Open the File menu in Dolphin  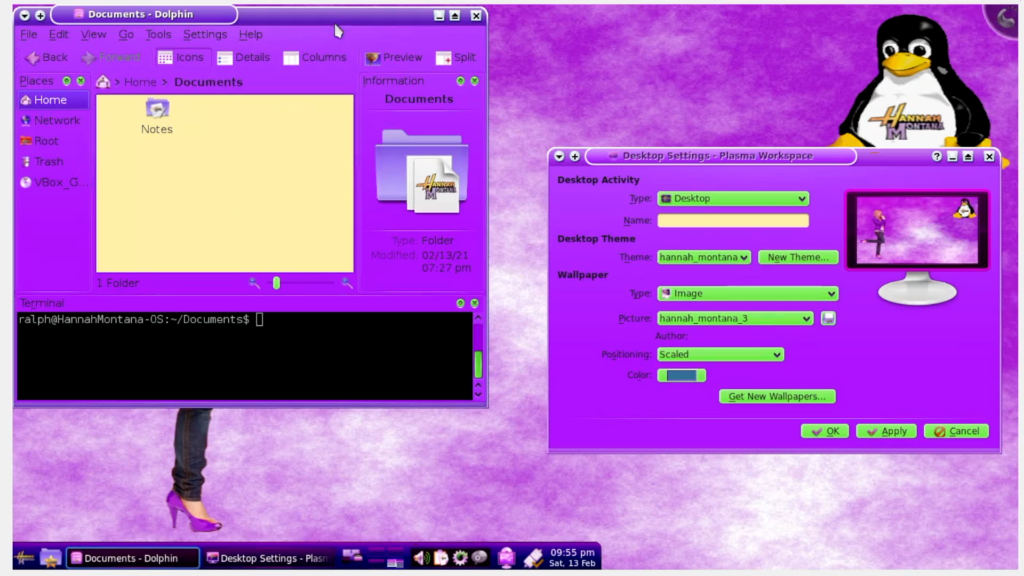pyautogui.click(x=29, y=35)
